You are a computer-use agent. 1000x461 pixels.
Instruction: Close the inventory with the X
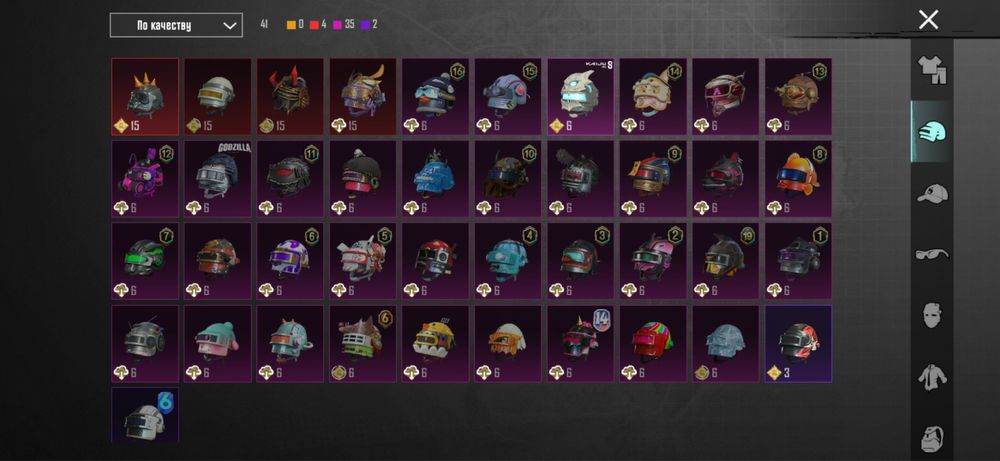929,20
